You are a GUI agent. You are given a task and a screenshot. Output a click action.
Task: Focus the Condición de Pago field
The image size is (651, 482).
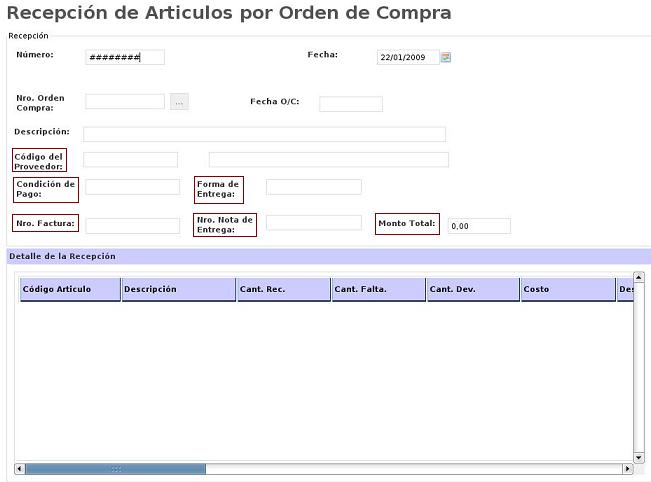coord(132,187)
